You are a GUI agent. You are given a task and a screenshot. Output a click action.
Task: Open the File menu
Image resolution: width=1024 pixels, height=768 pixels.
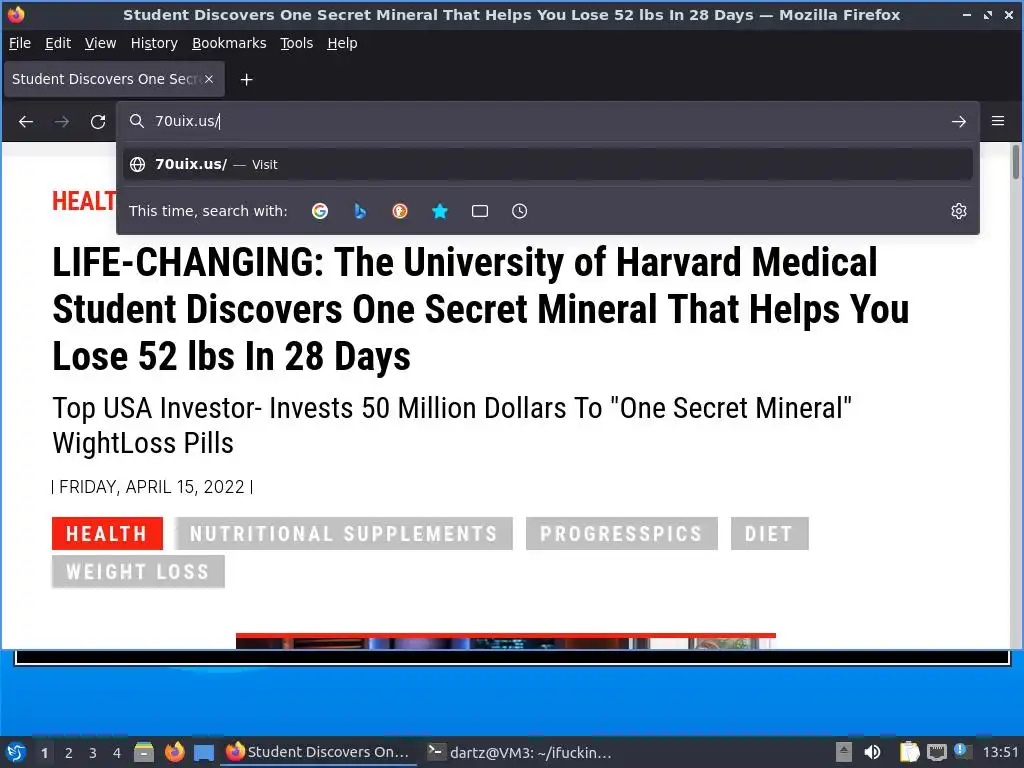(20, 43)
